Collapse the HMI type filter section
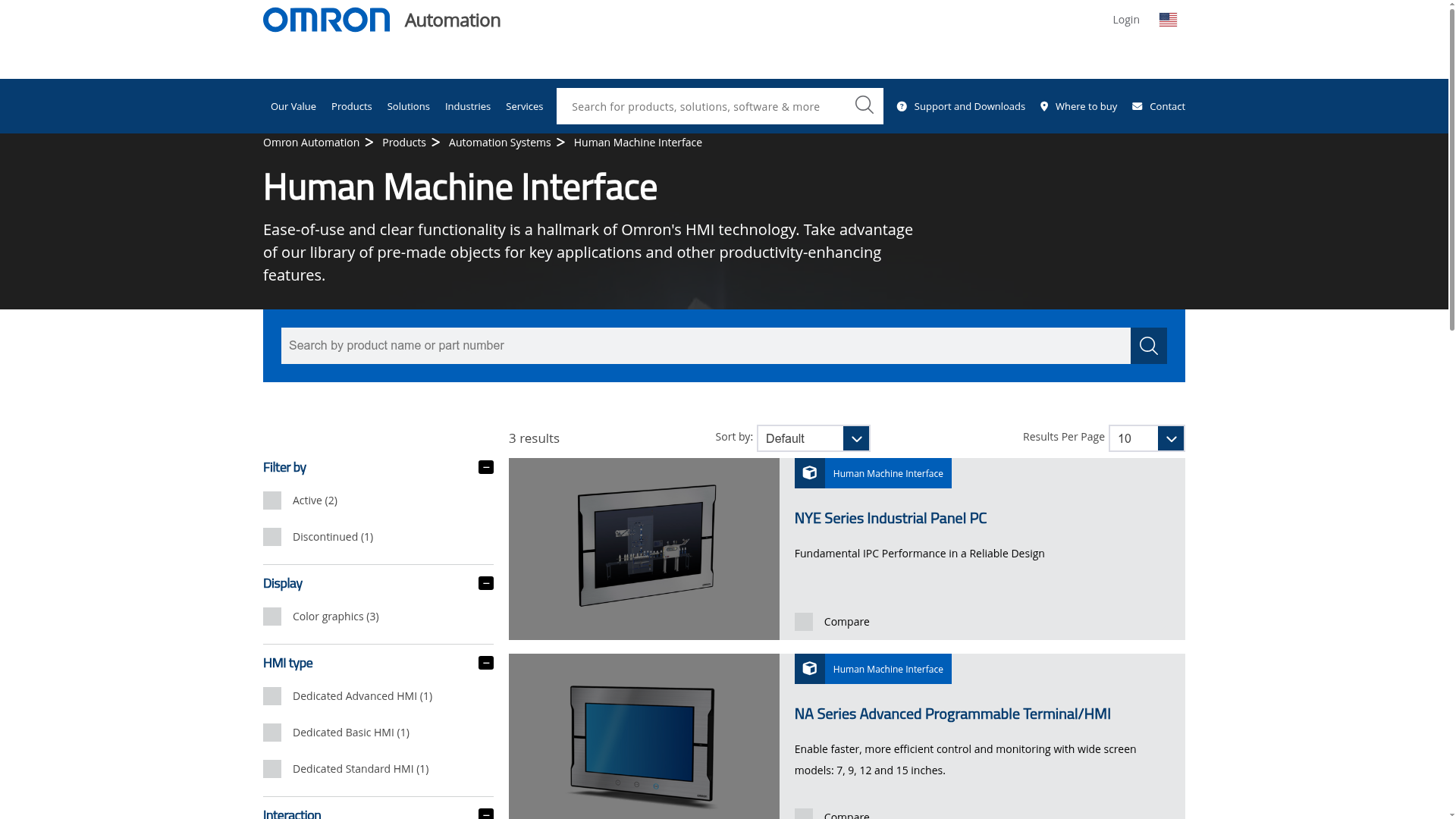The image size is (1456, 819). coord(486,663)
